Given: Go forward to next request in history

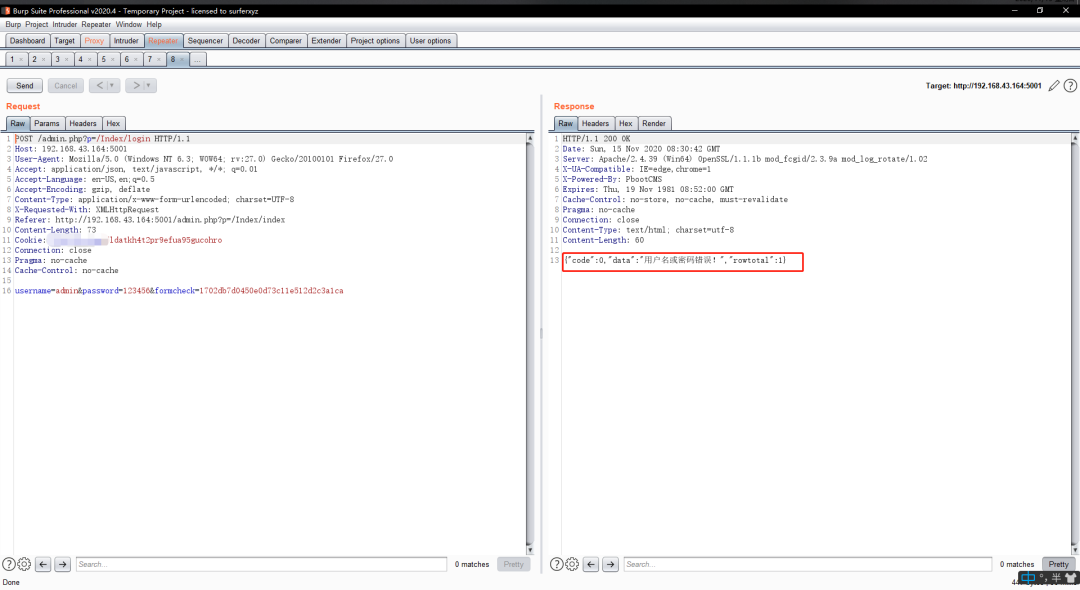Looking at the screenshot, I should pos(136,85).
